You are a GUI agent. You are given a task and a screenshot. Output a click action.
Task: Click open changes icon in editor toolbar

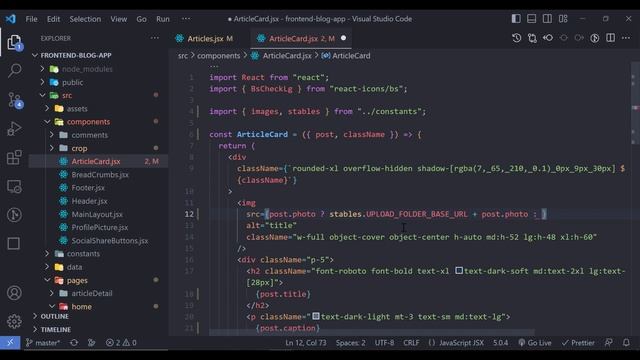532,38
